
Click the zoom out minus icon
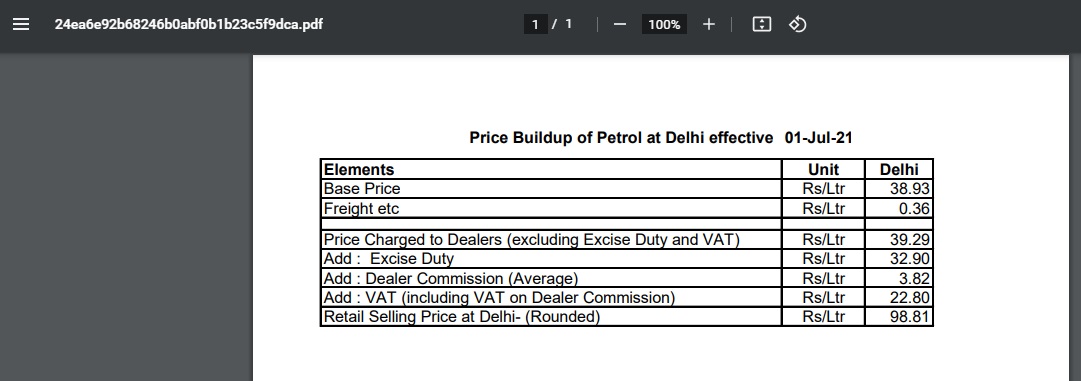tap(620, 24)
